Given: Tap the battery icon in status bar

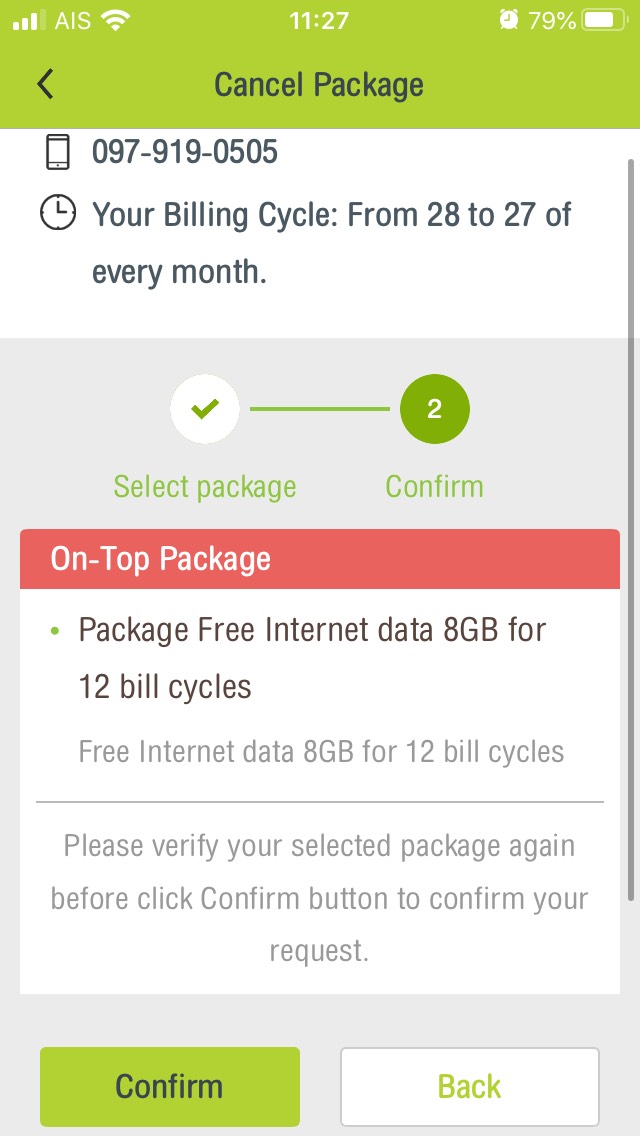Looking at the screenshot, I should click(606, 20).
